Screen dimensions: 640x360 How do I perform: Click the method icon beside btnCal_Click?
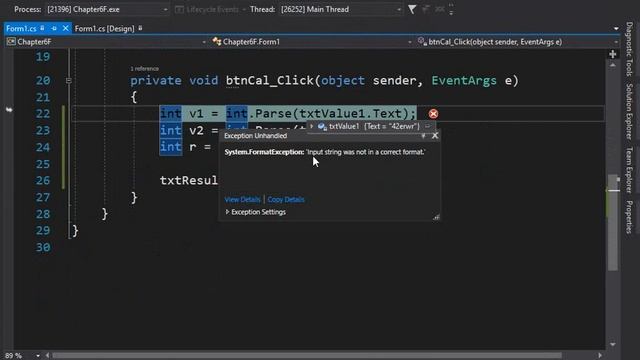click(422, 42)
